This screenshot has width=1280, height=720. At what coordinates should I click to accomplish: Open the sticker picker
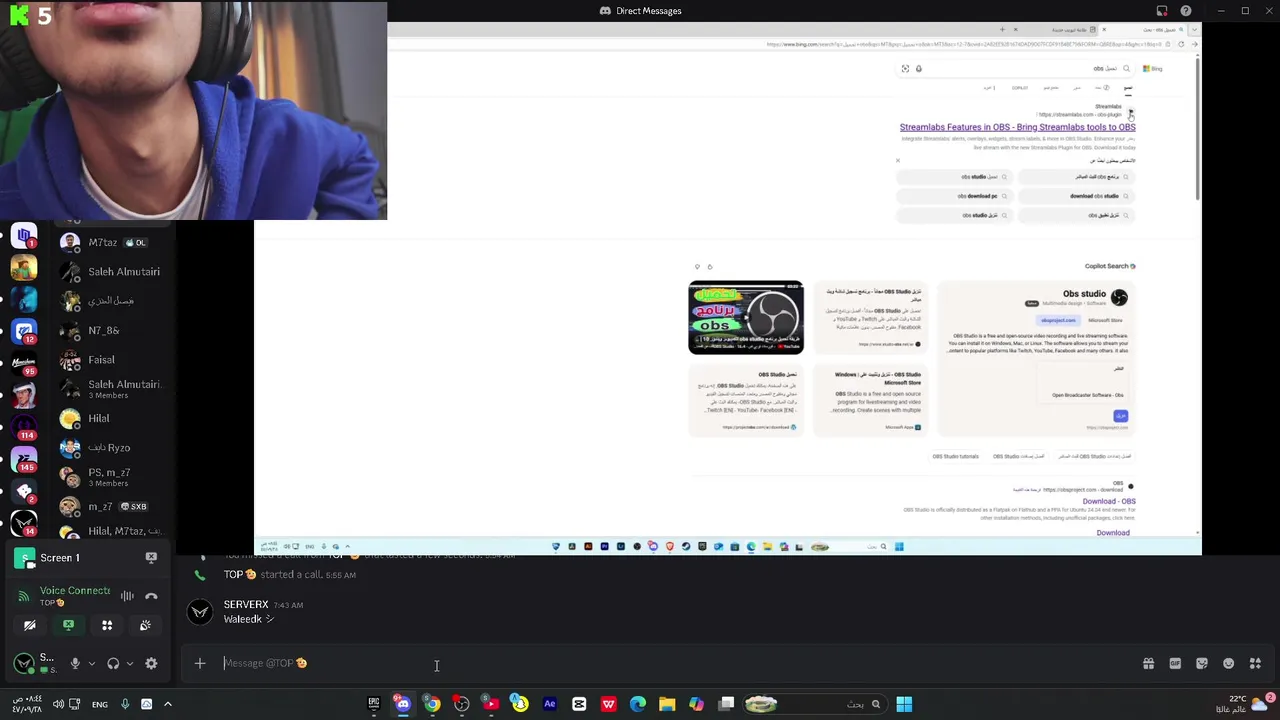click(x=1202, y=663)
